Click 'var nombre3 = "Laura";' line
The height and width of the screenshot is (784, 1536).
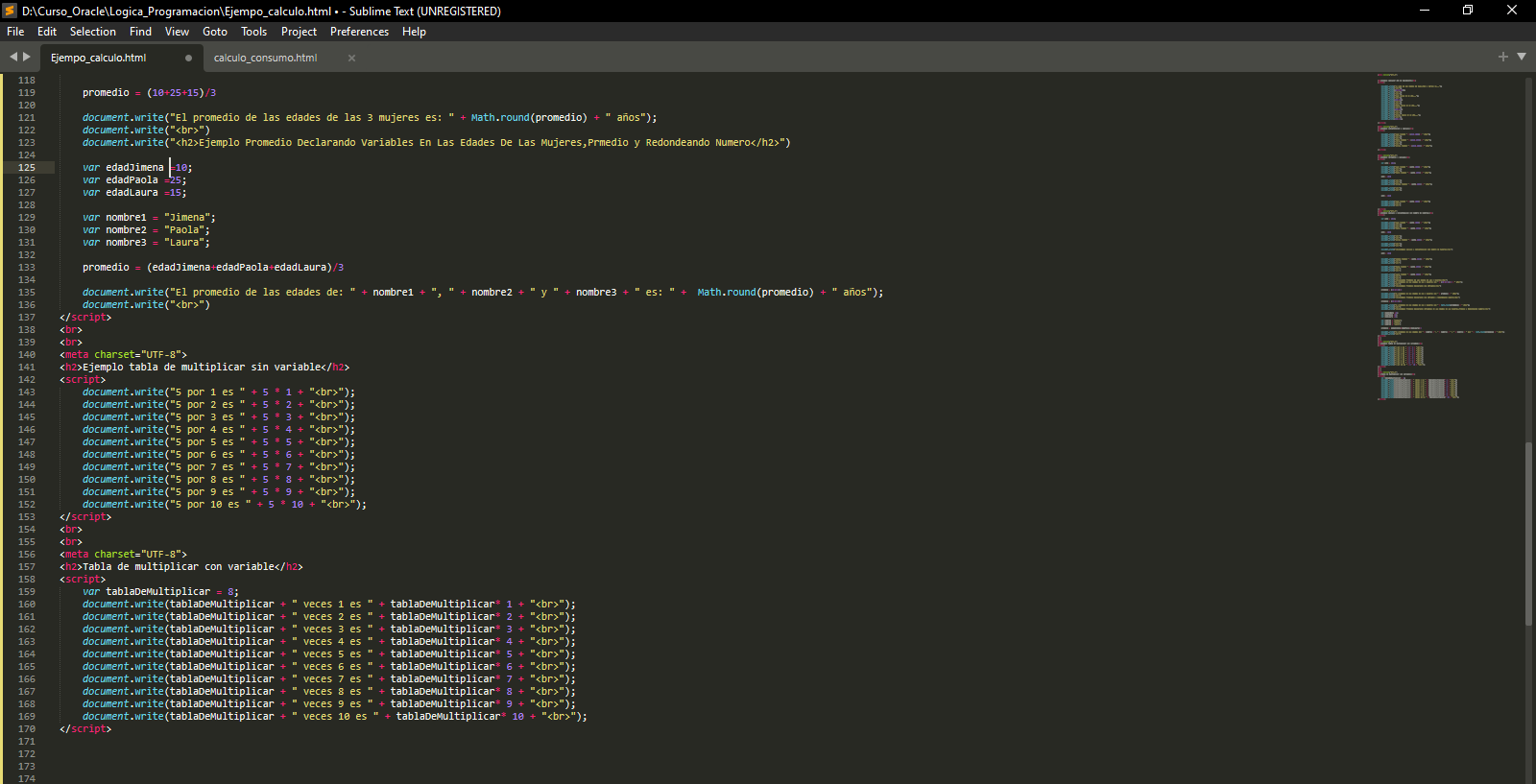tap(146, 242)
